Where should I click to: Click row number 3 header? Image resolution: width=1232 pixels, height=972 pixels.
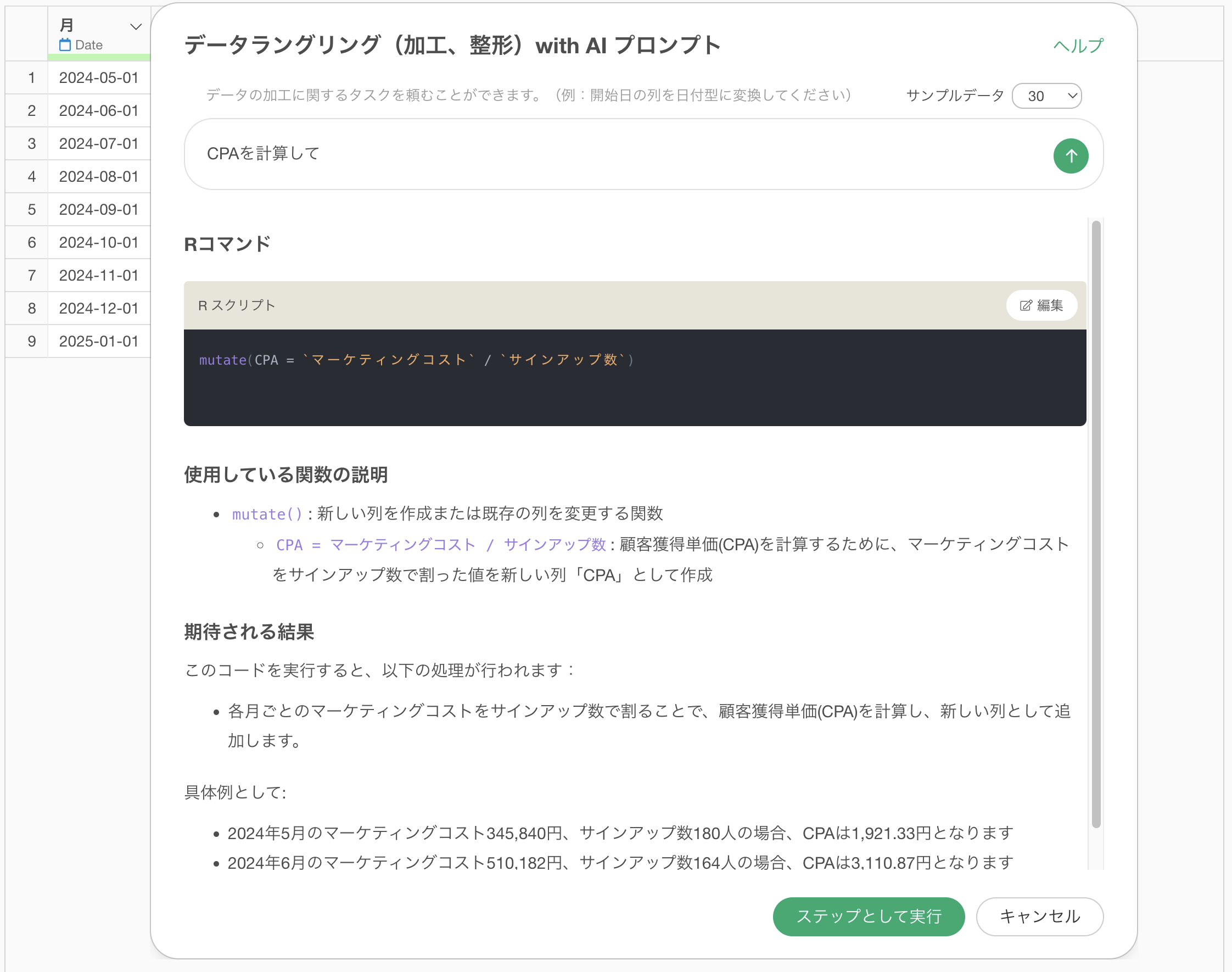click(31, 143)
